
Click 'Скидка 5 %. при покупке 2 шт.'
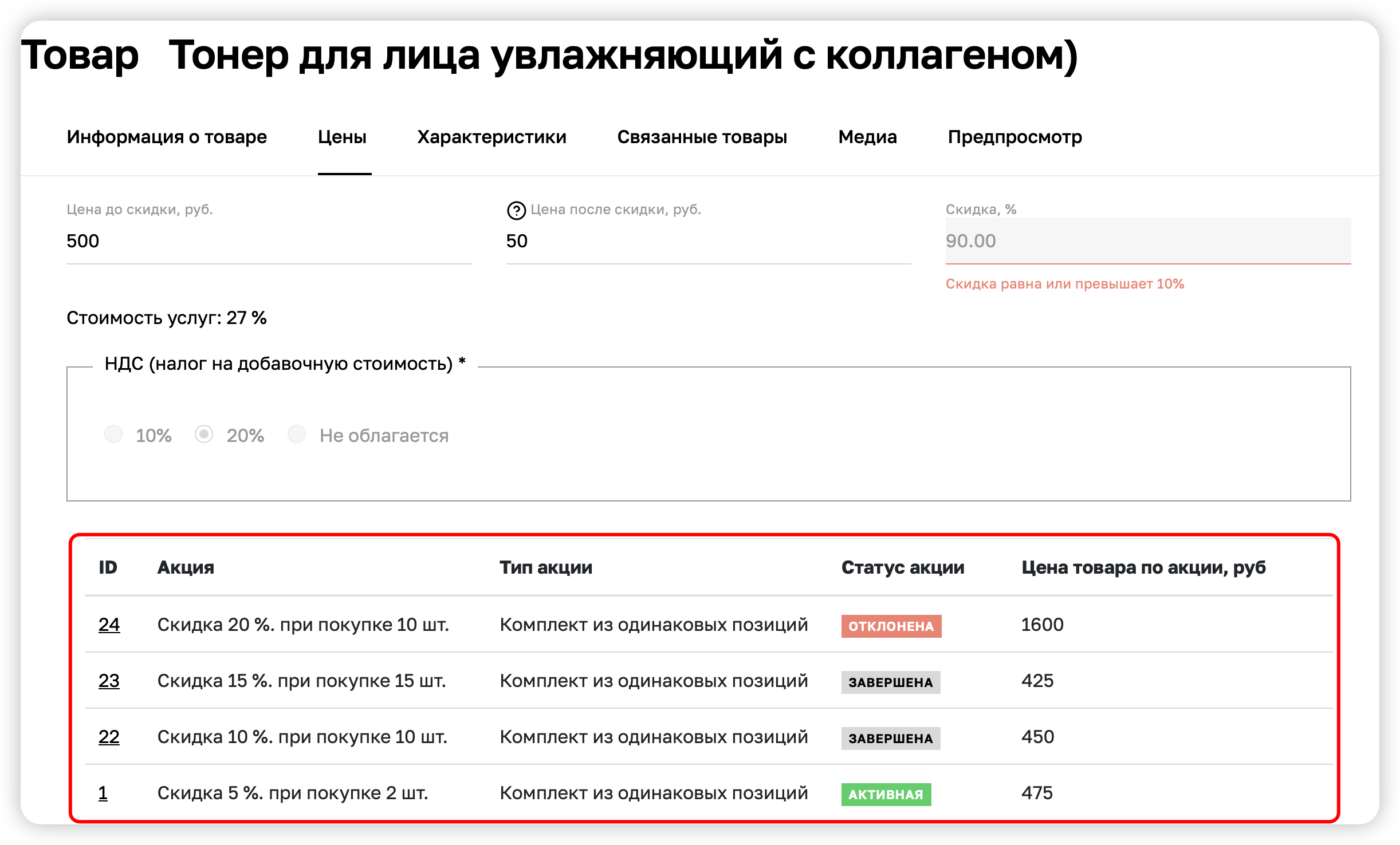click(293, 793)
